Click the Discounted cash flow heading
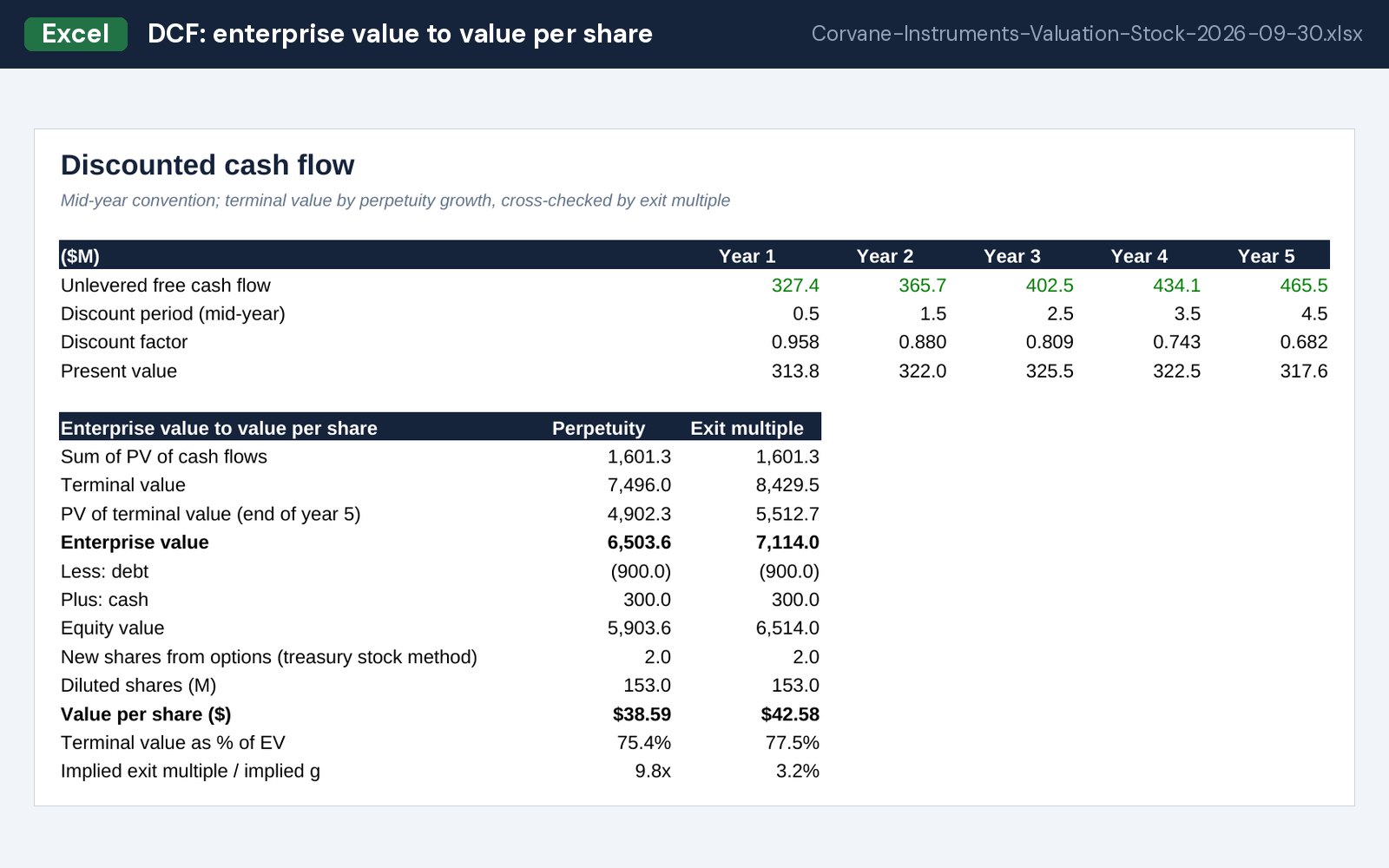This screenshot has width=1389, height=868. pos(207,165)
